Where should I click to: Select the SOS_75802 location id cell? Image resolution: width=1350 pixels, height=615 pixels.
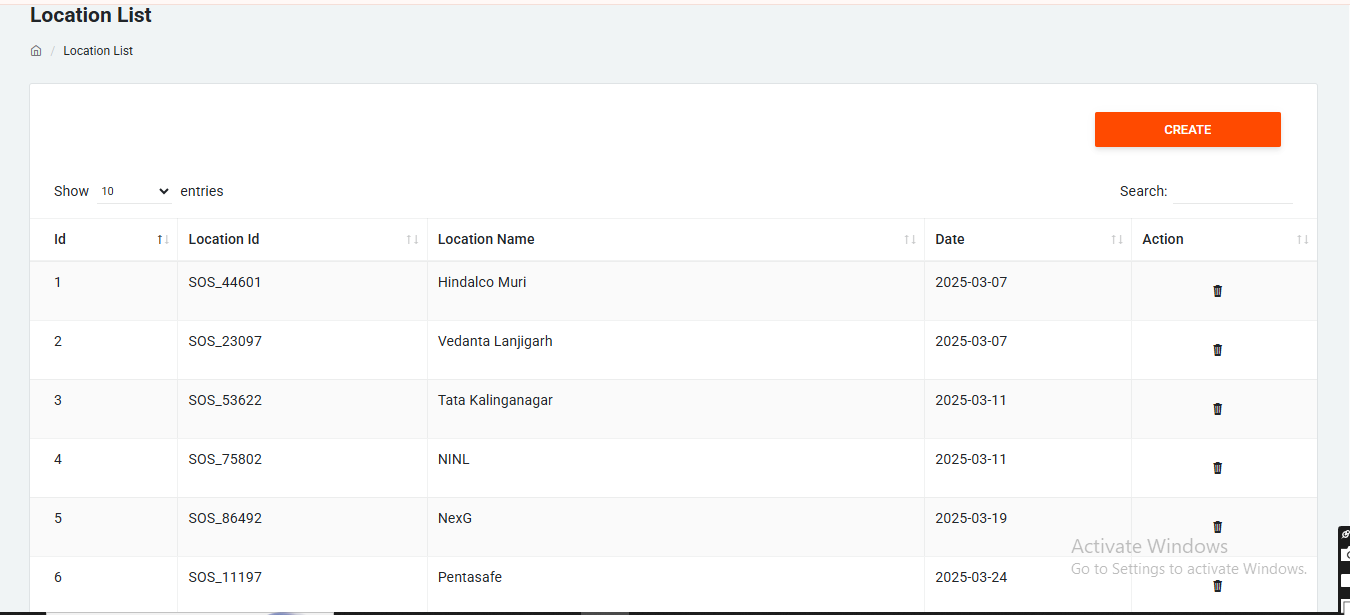point(225,460)
